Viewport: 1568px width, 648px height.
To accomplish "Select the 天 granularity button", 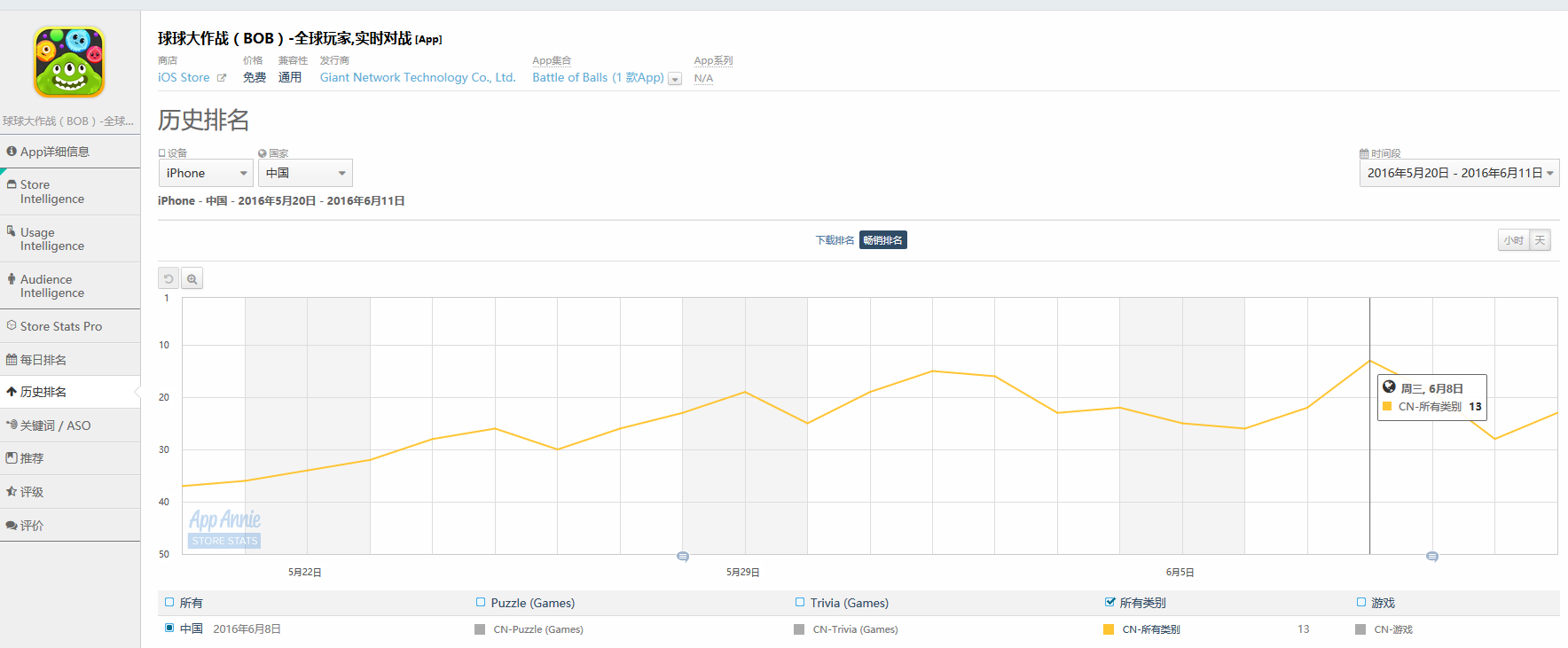I will [1540, 240].
